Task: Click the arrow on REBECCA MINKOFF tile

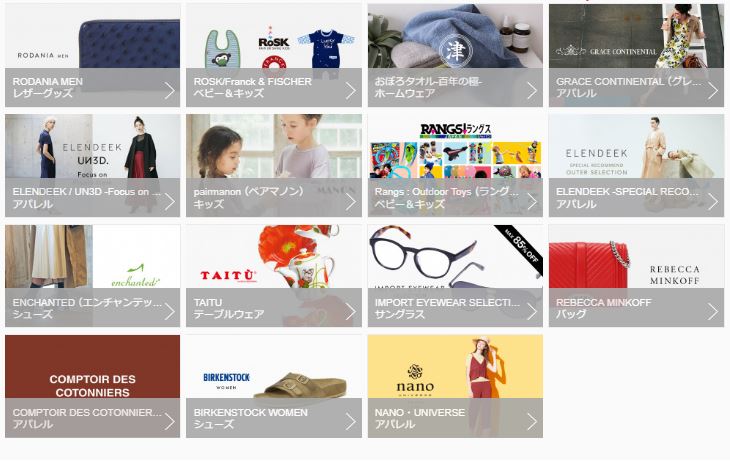Action: click(713, 311)
